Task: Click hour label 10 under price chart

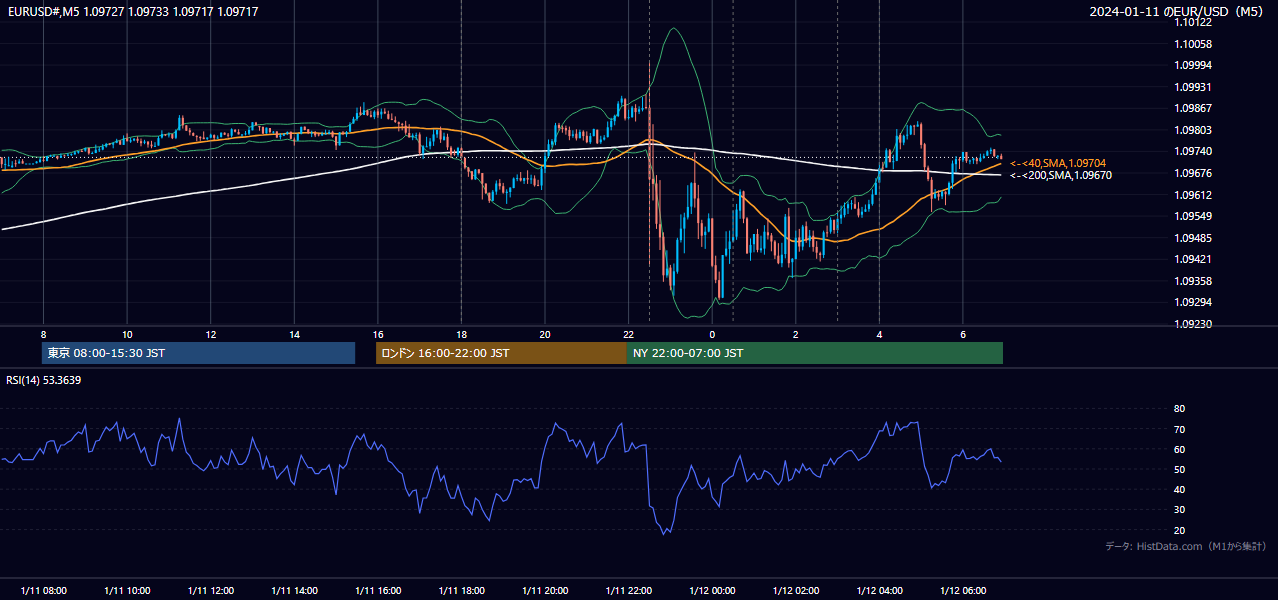Action: (127, 334)
